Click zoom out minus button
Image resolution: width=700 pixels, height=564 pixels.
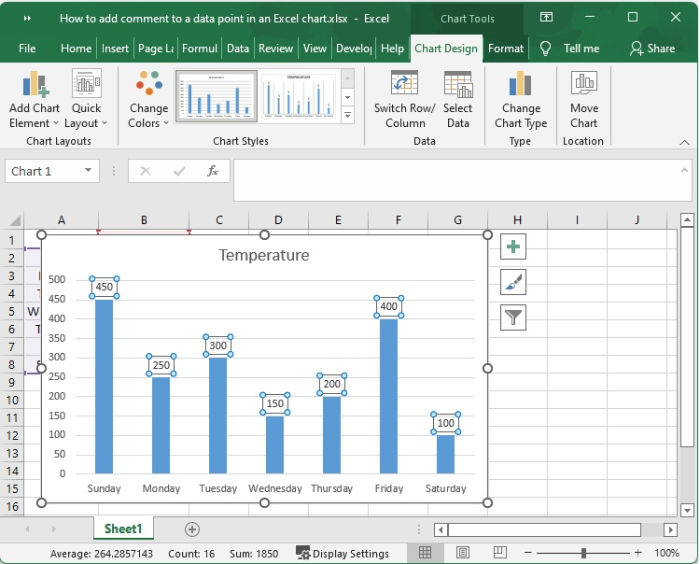pyautogui.click(x=528, y=553)
